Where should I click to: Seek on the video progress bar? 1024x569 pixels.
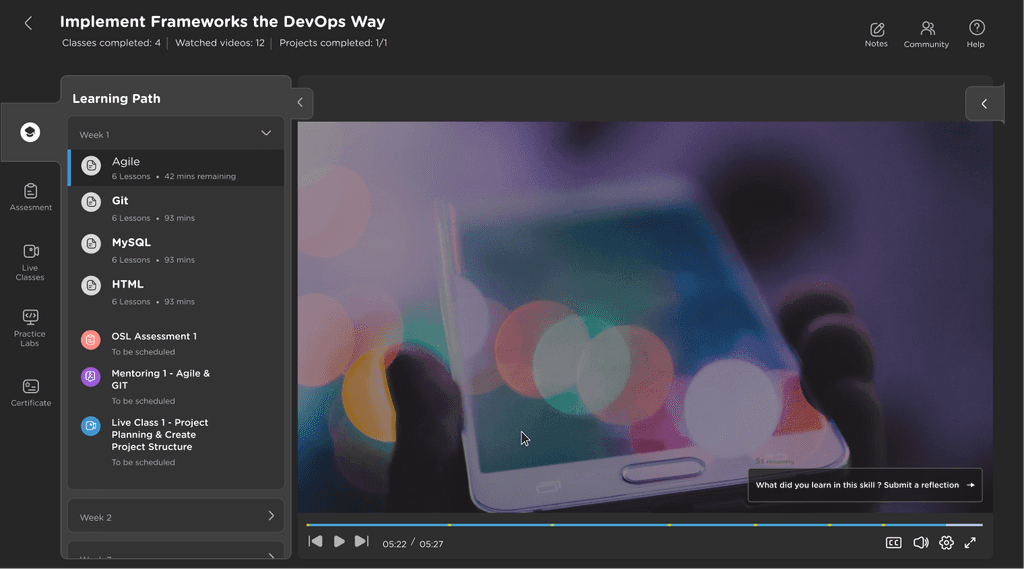(644, 525)
